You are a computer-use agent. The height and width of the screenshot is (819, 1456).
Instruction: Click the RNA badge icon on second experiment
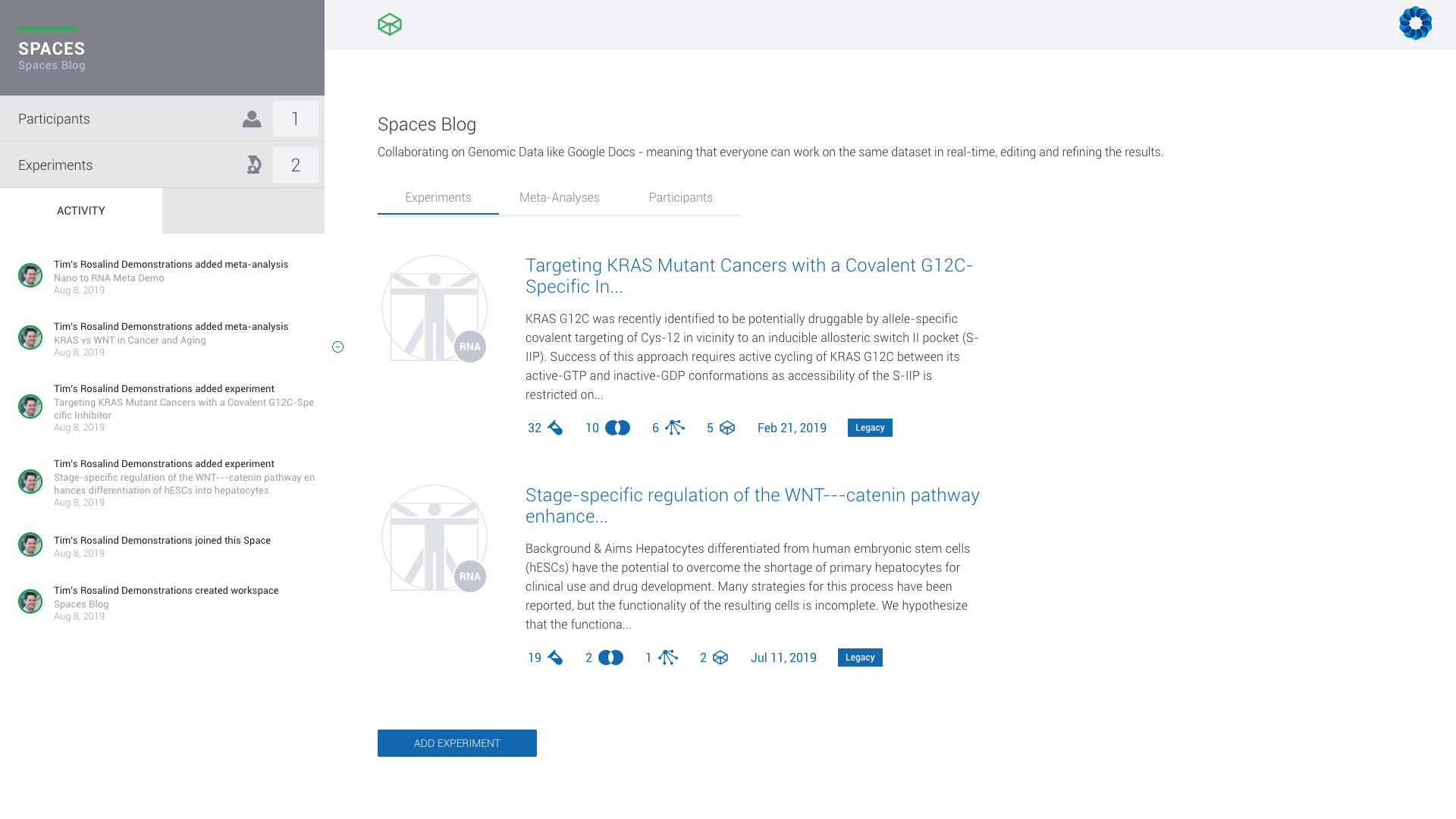point(469,576)
